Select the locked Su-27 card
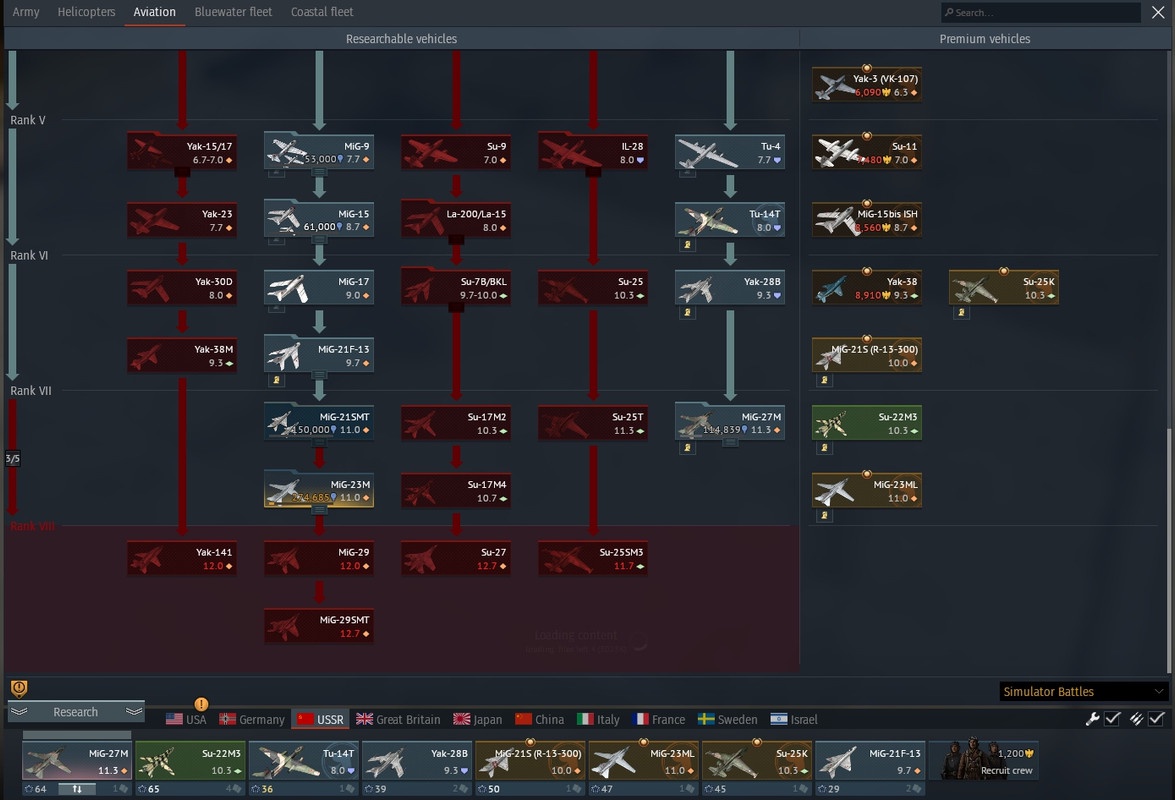This screenshot has height=800, width=1175. click(x=456, y=558)
